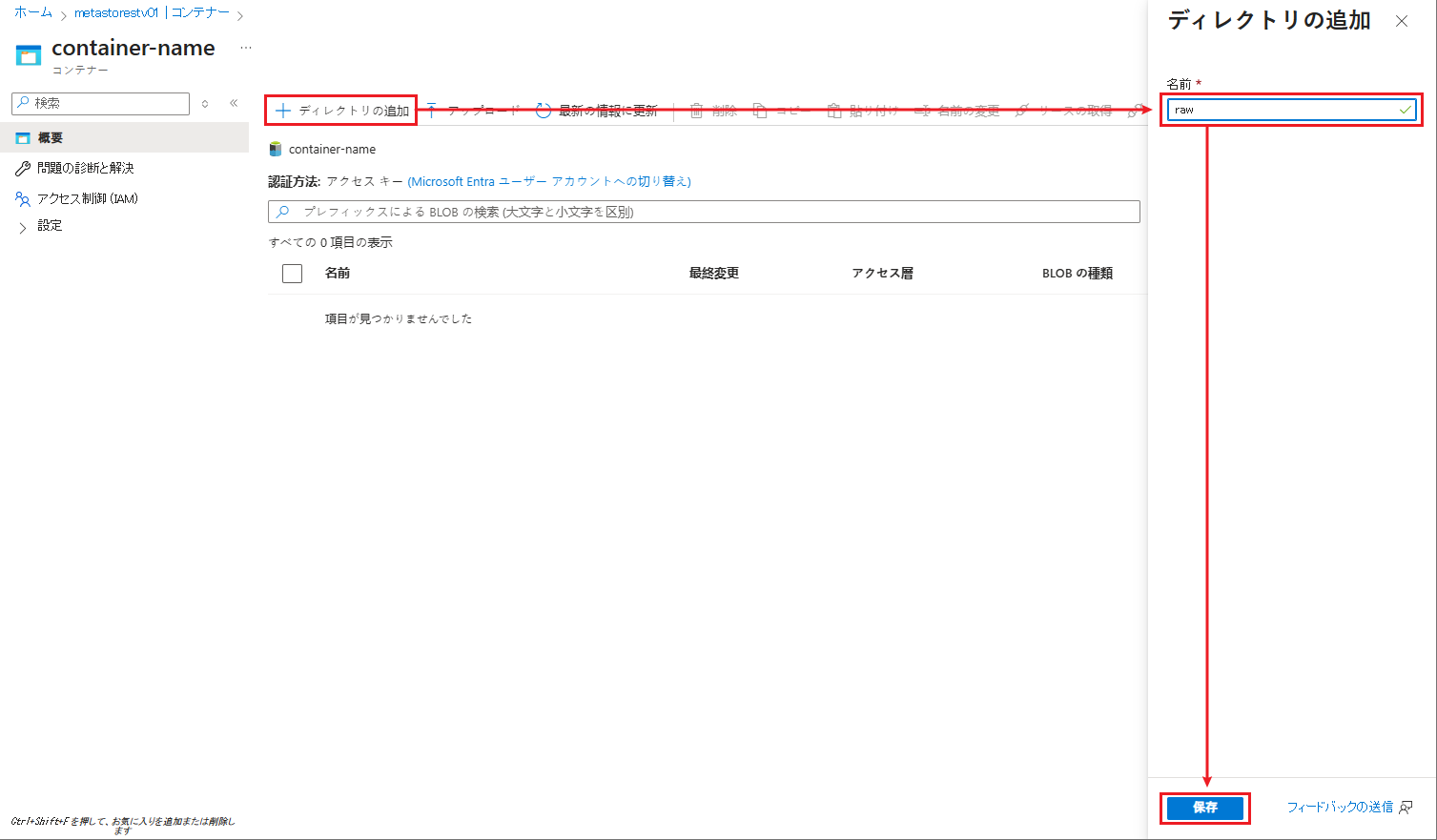Click the 削除 trash toolbar item
Screen dimensions: 1437x840
pyautogui.click(x=713, y=111)
